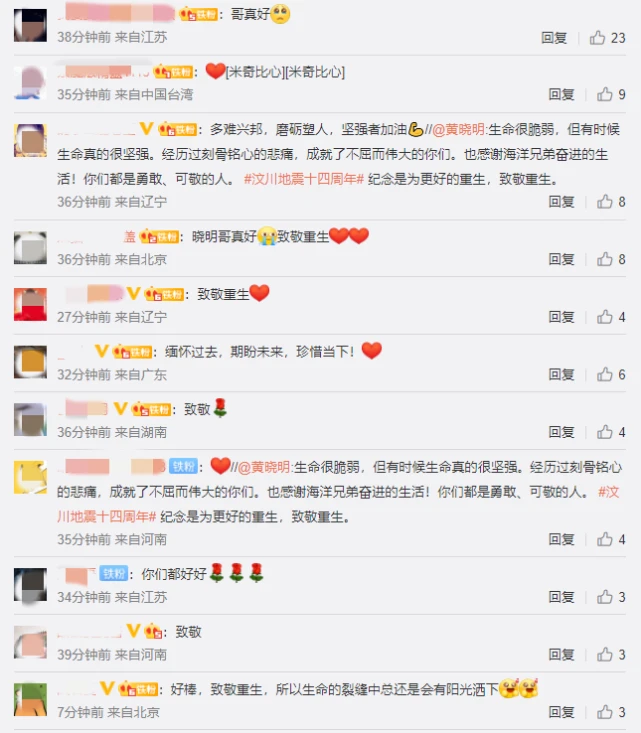
Task: Like the comment with 23 likes
Action: pyautogui.click(x=597, y=37)
